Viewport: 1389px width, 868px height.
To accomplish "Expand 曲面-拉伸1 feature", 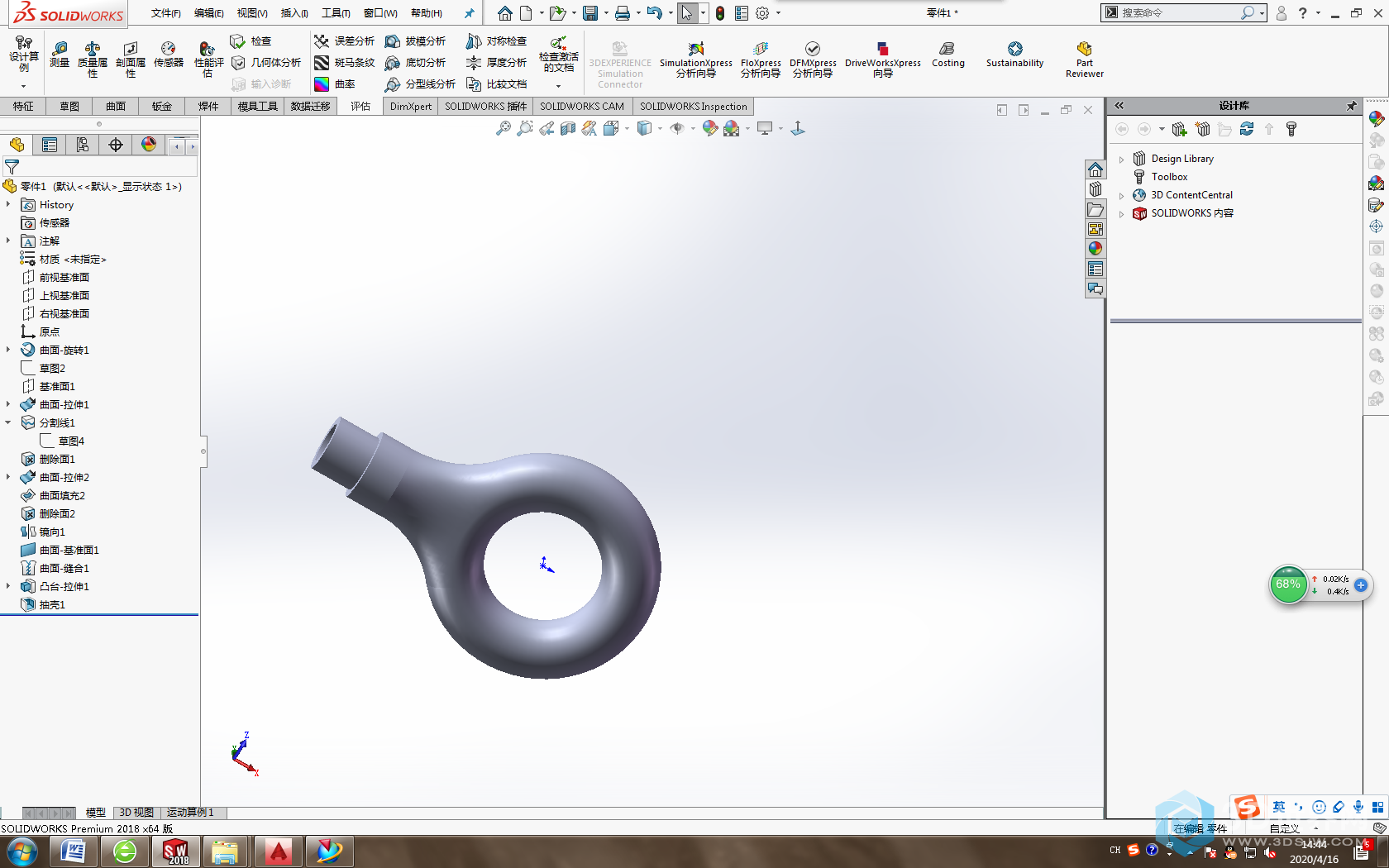I will point(8,404).
